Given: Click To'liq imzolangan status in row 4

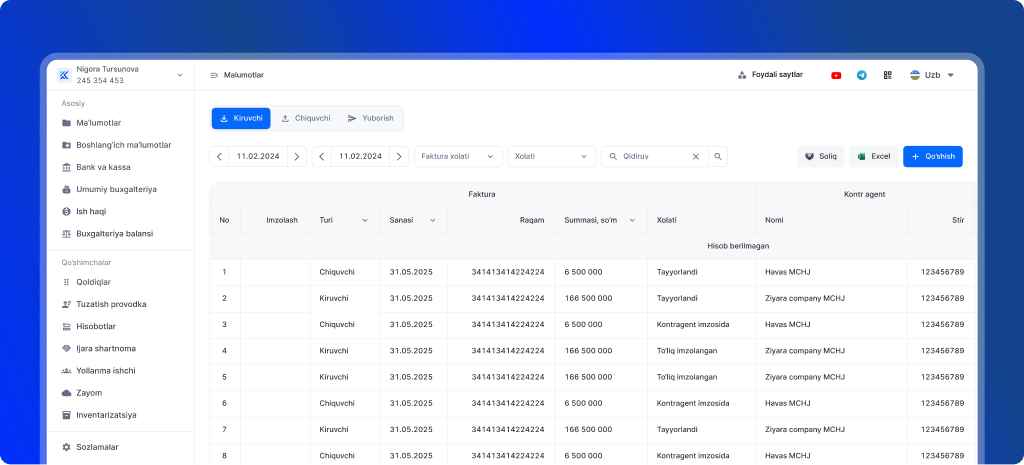Looking at the screenshot, I should pyautogui.click(x=687, y=351).
